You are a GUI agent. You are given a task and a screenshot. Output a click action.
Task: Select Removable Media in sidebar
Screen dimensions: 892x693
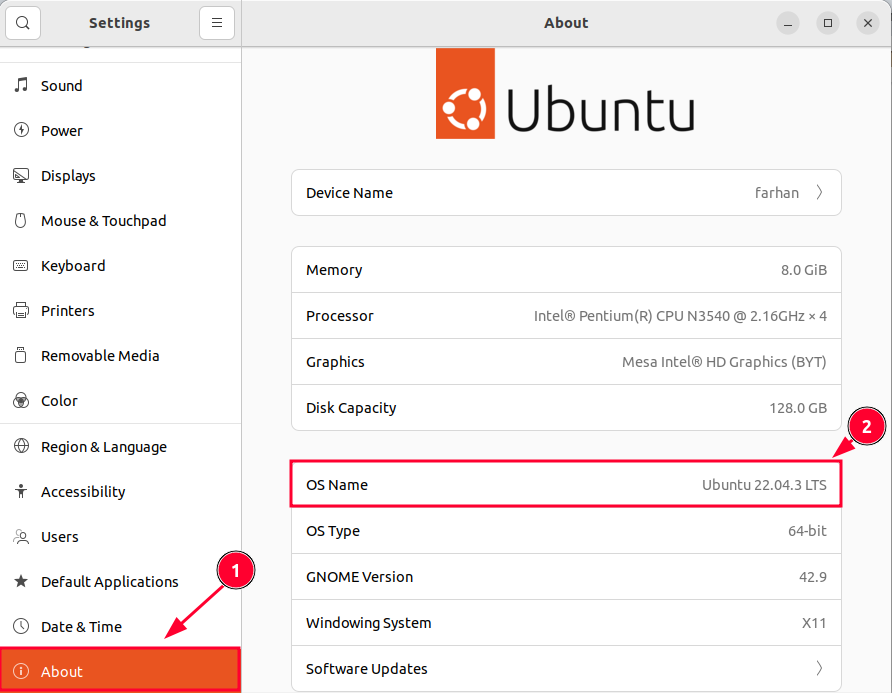(x=121, y=356)
